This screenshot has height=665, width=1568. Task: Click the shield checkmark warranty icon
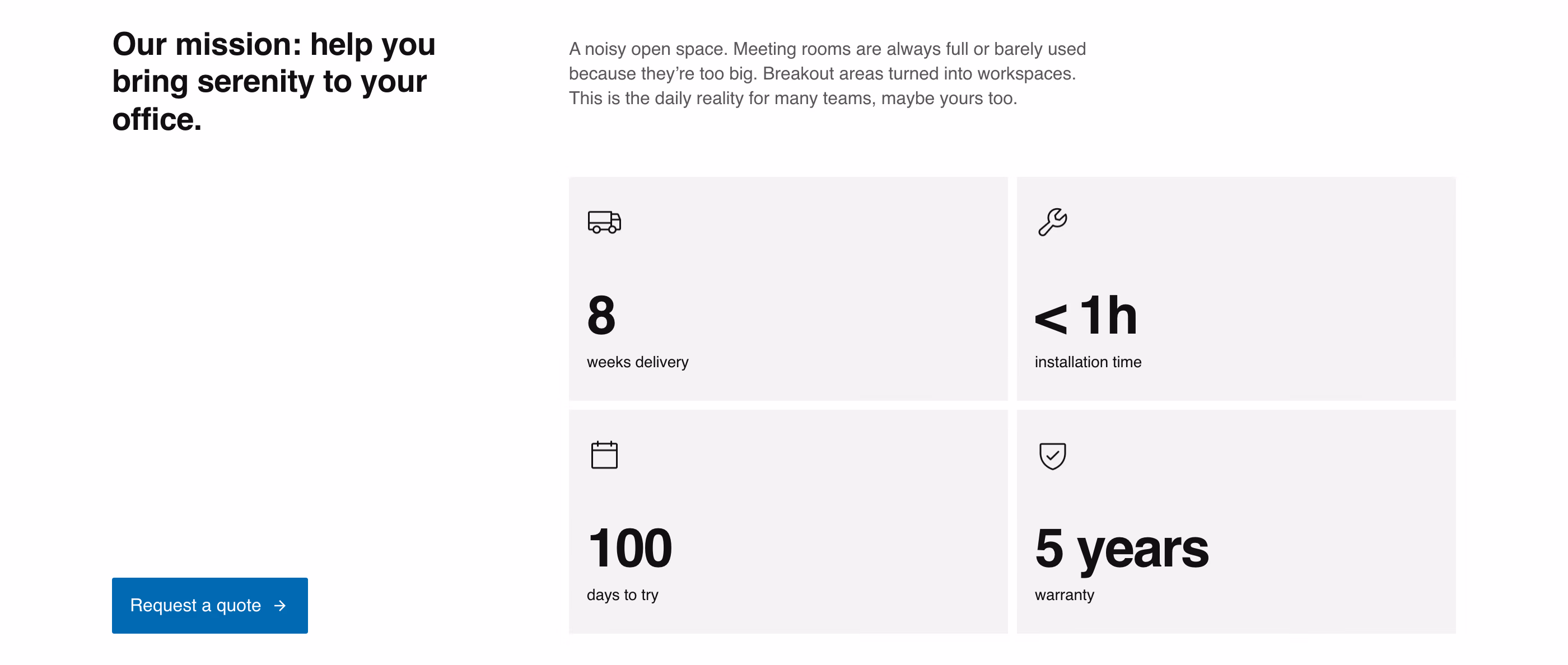(x=1052, y=456)
